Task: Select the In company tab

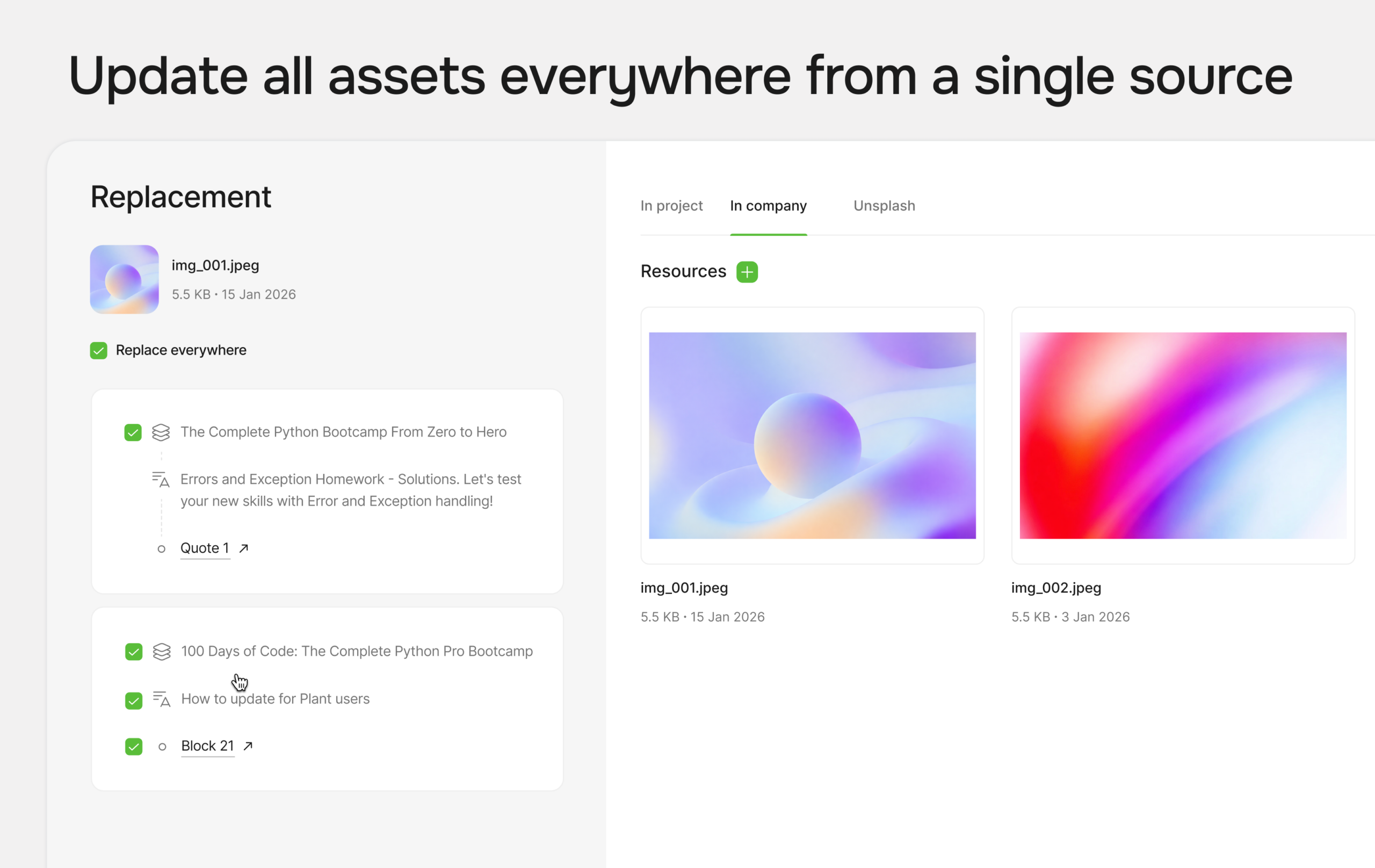Action: coord(768,206)
